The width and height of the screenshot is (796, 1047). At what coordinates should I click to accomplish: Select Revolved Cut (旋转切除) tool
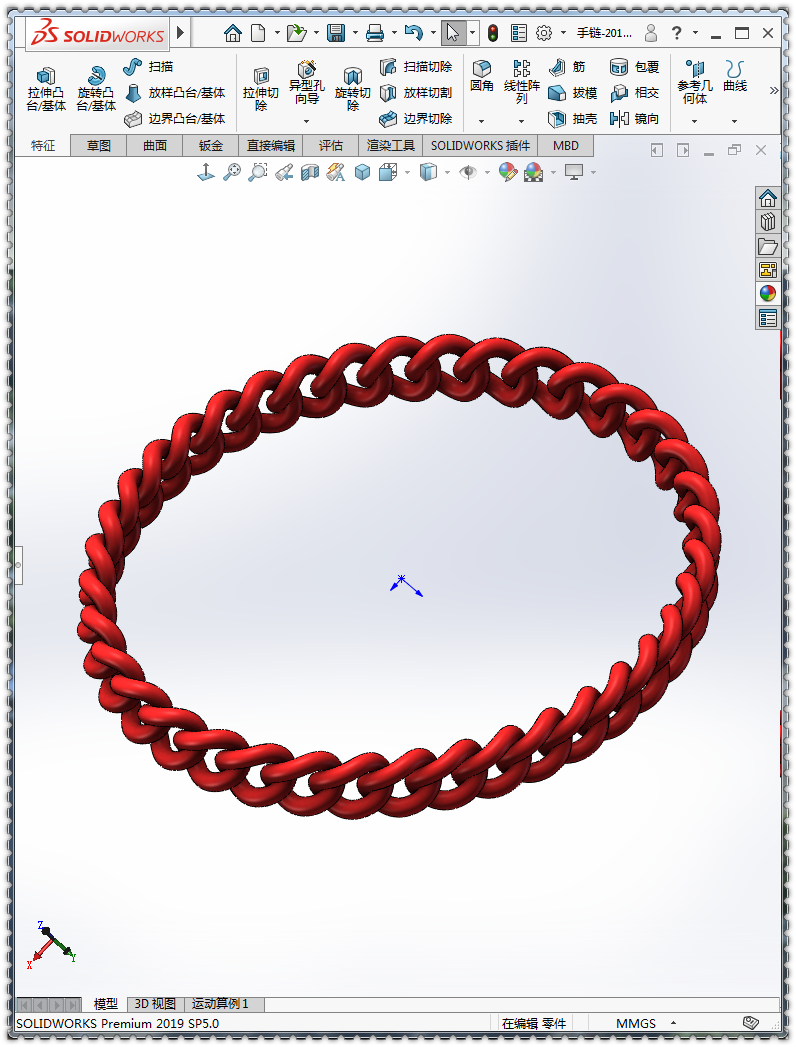[353, 89]
